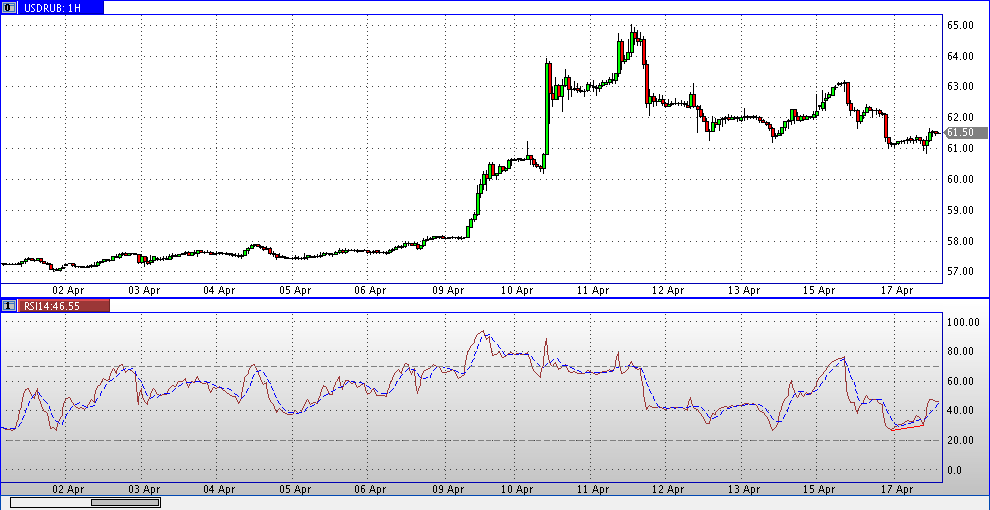Click 09 Apr on the price chart time axis

point(447,290)
